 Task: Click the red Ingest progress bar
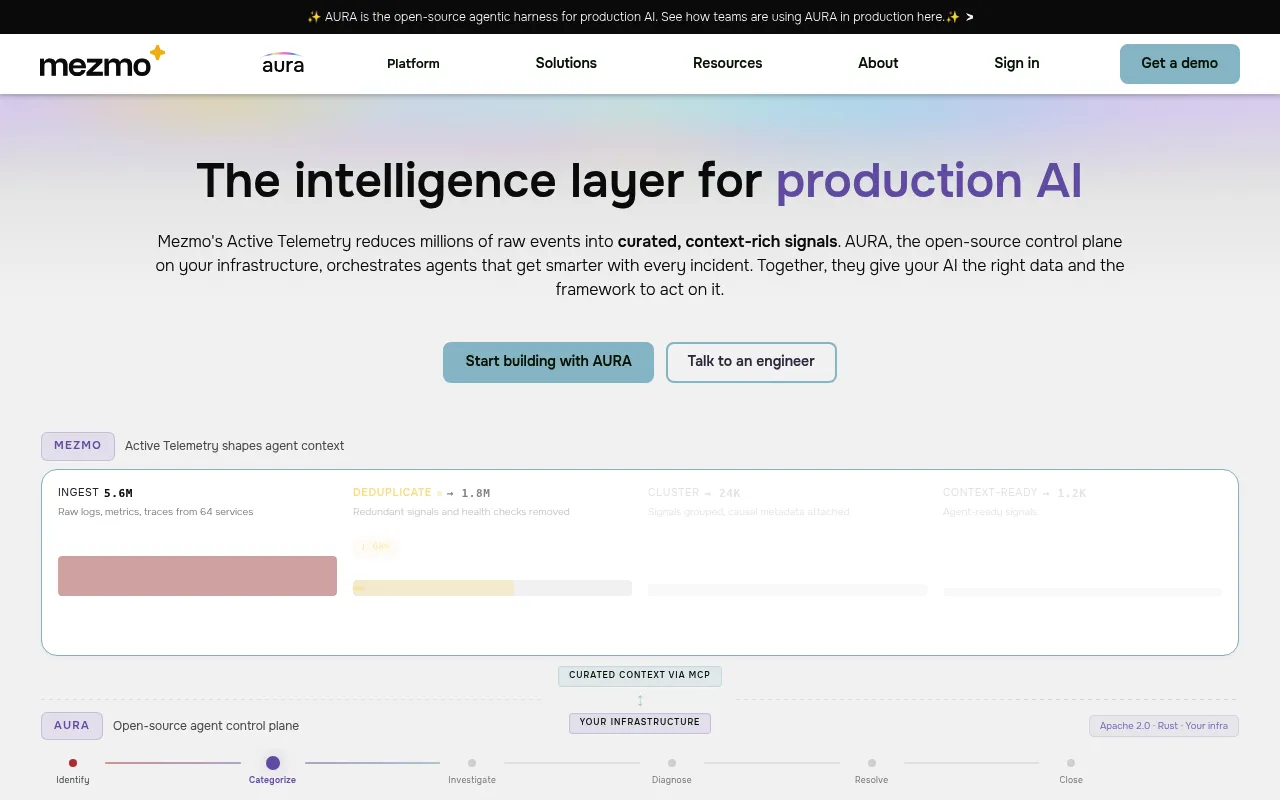(197, 576)
